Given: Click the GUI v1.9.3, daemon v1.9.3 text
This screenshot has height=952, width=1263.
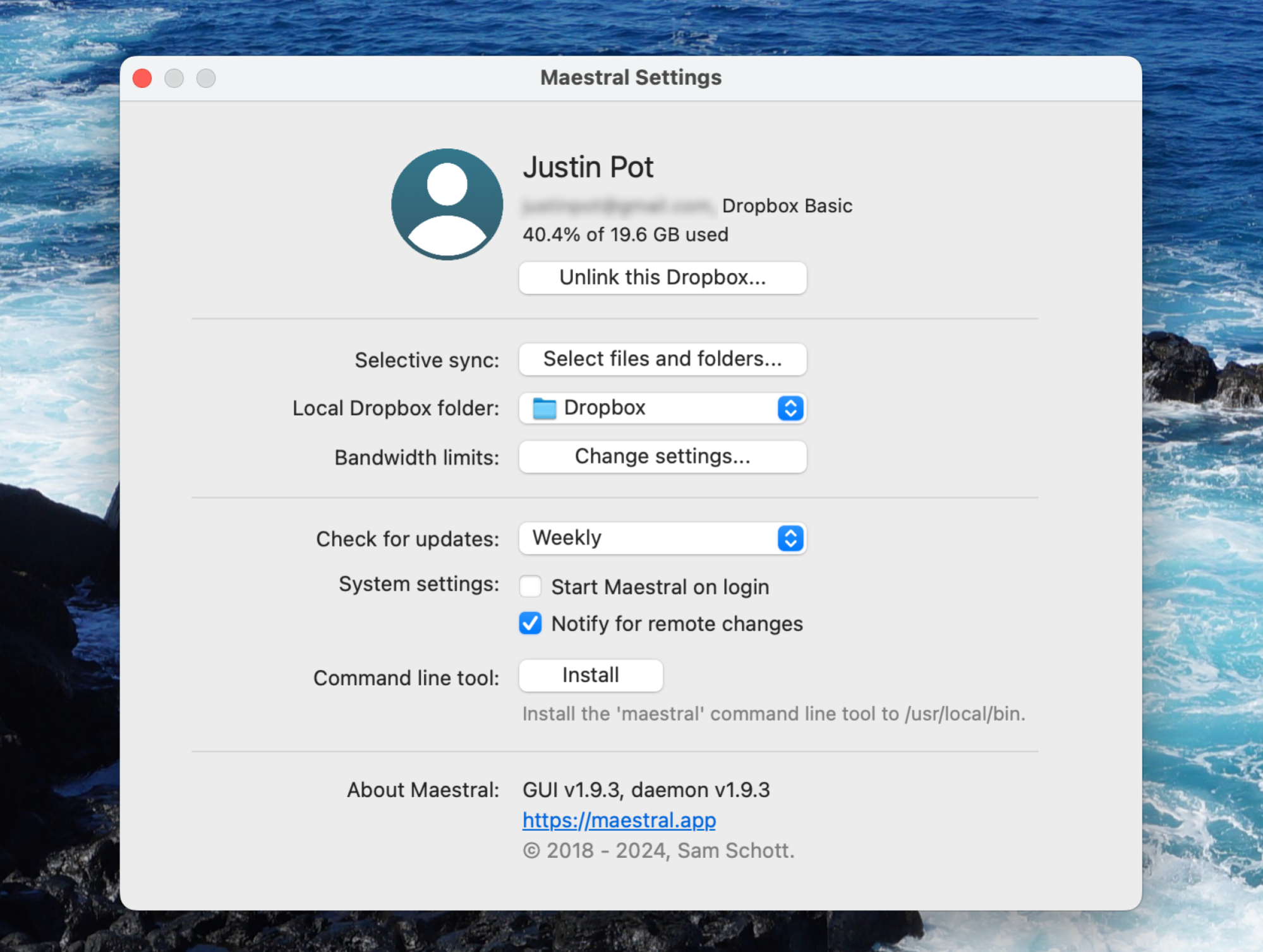Looking at the screenshot, I should (x=646, y=790).
